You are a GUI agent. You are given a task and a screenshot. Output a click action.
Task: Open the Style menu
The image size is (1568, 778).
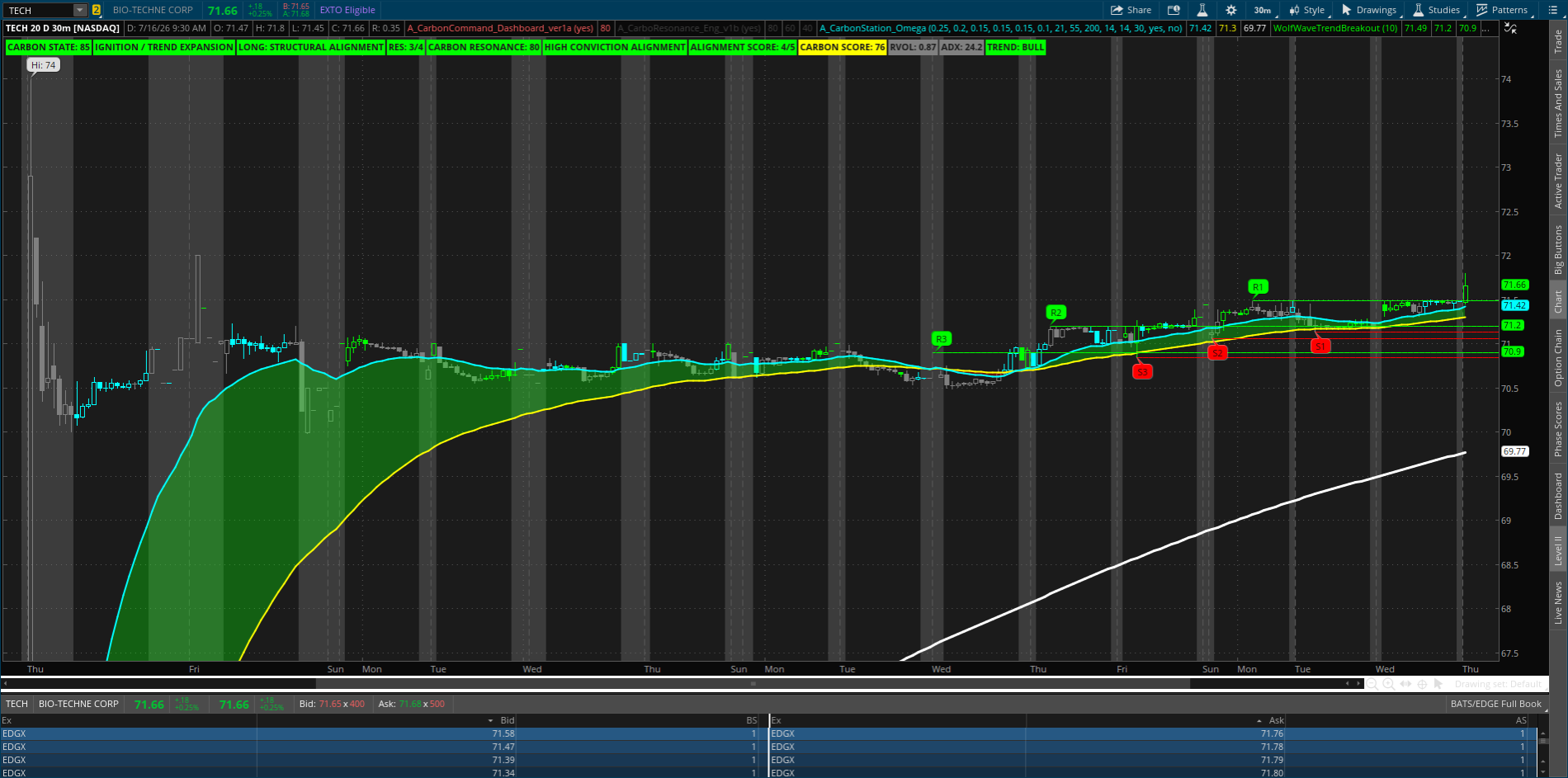(x=1307, y=10)
